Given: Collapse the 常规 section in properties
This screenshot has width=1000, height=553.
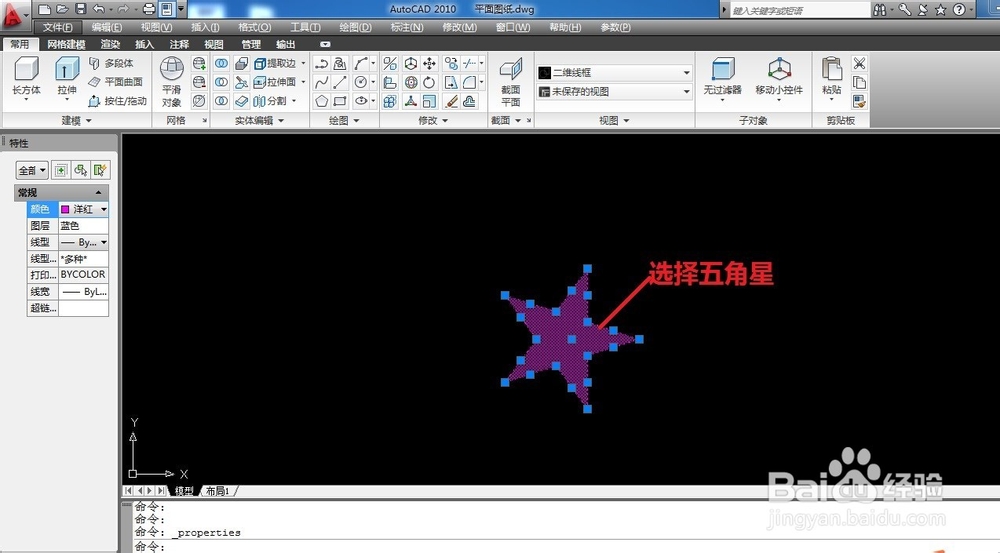Looking at the screenshot, I should (98, 192).
